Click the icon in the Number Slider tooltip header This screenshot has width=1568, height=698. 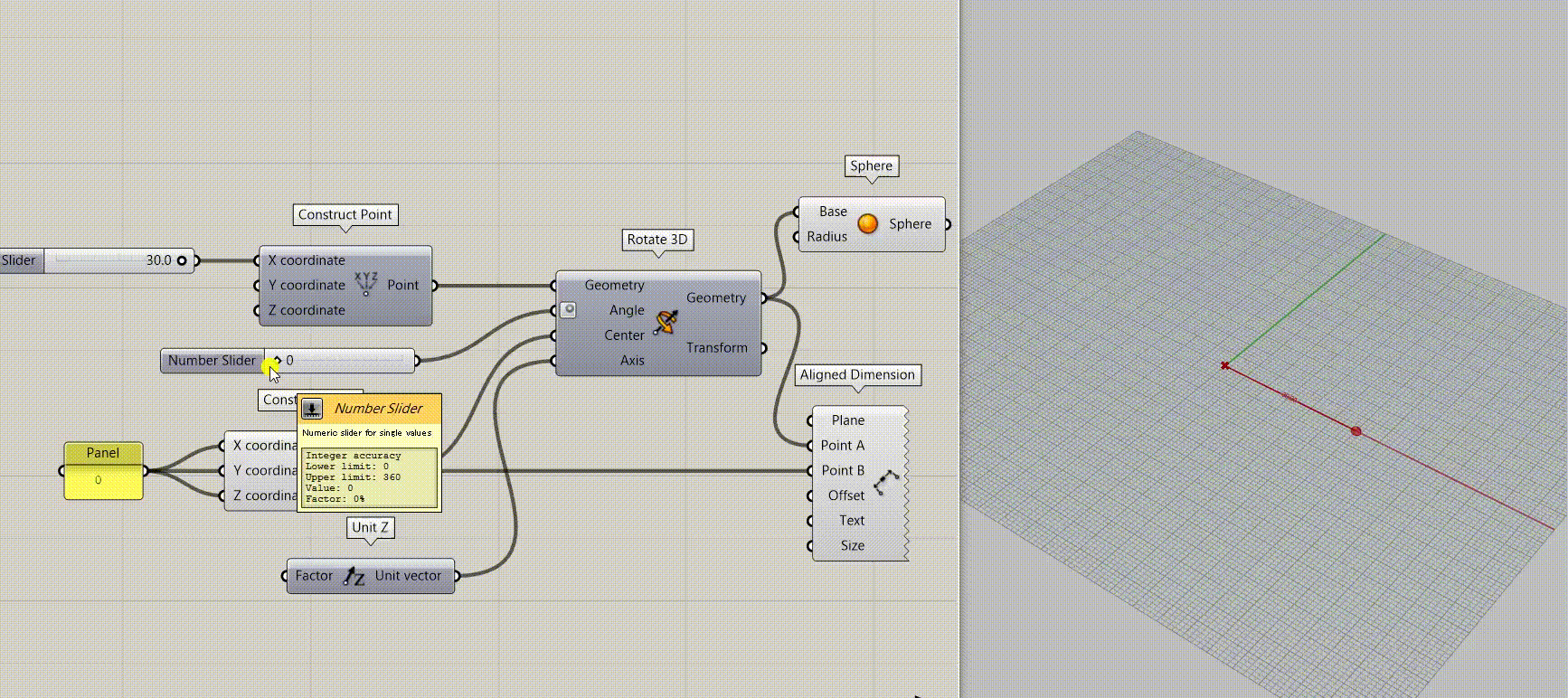point(312,409)
